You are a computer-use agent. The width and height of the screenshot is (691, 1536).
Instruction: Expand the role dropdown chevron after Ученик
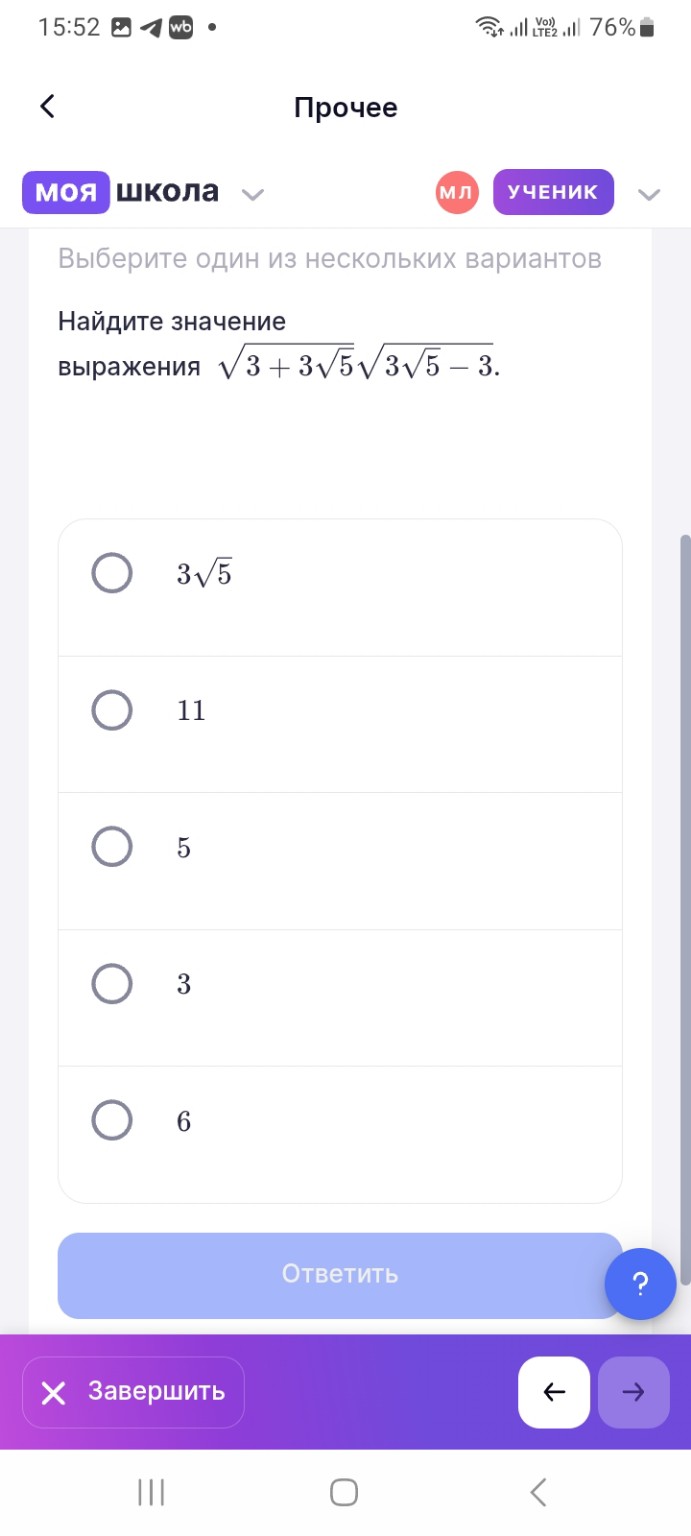click(x=649, y=194)
